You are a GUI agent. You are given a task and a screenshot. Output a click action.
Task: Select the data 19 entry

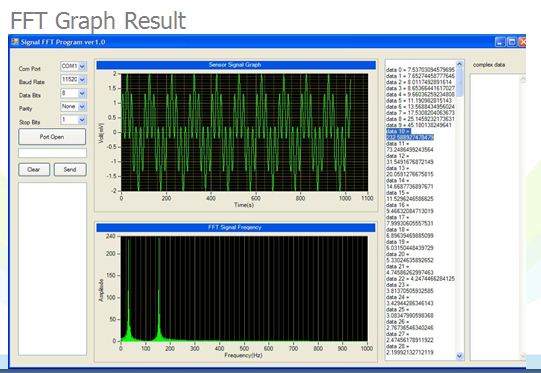[410, 245]
